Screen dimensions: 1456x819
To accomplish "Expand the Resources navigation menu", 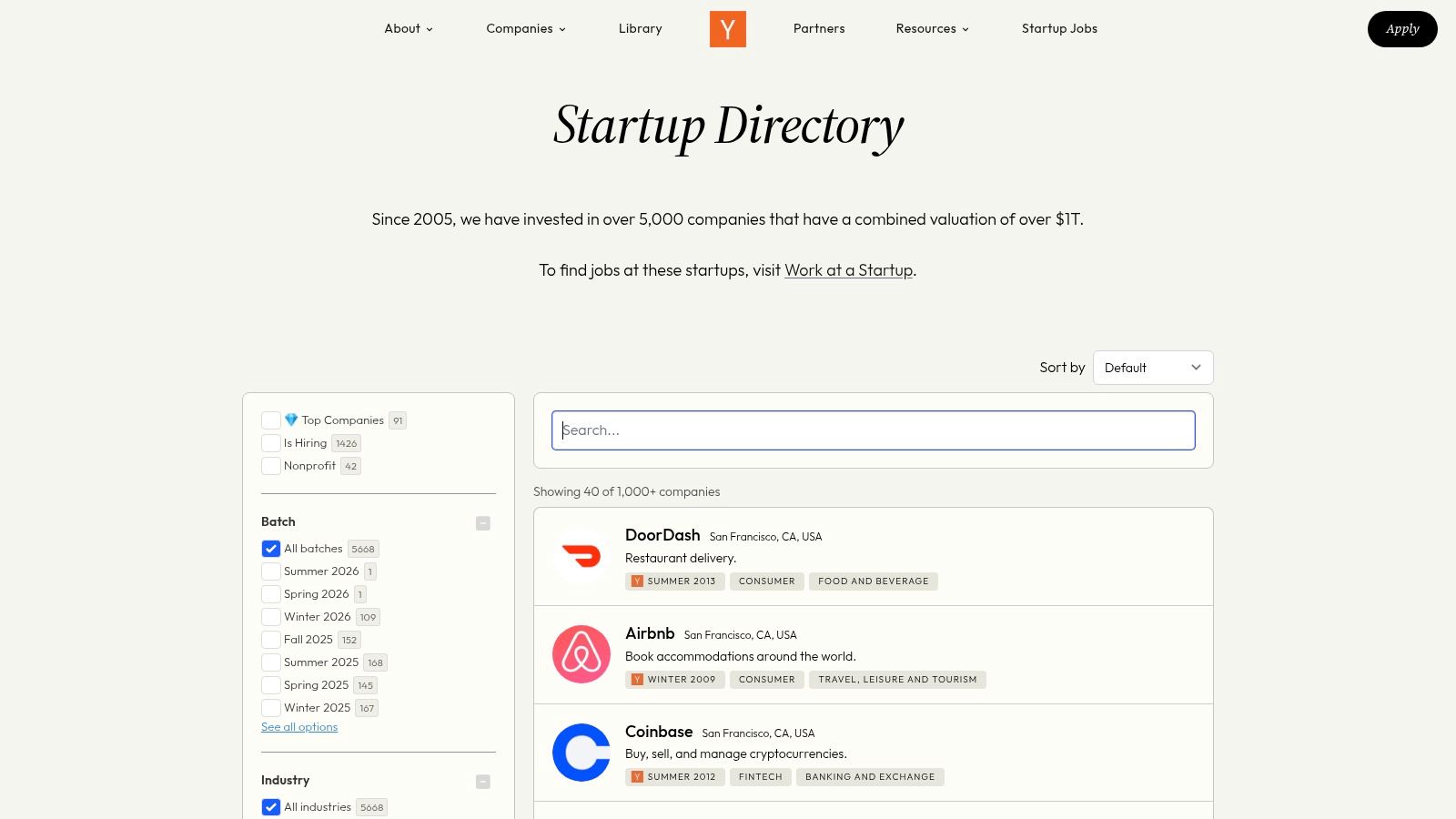I will tap(931, 28).
